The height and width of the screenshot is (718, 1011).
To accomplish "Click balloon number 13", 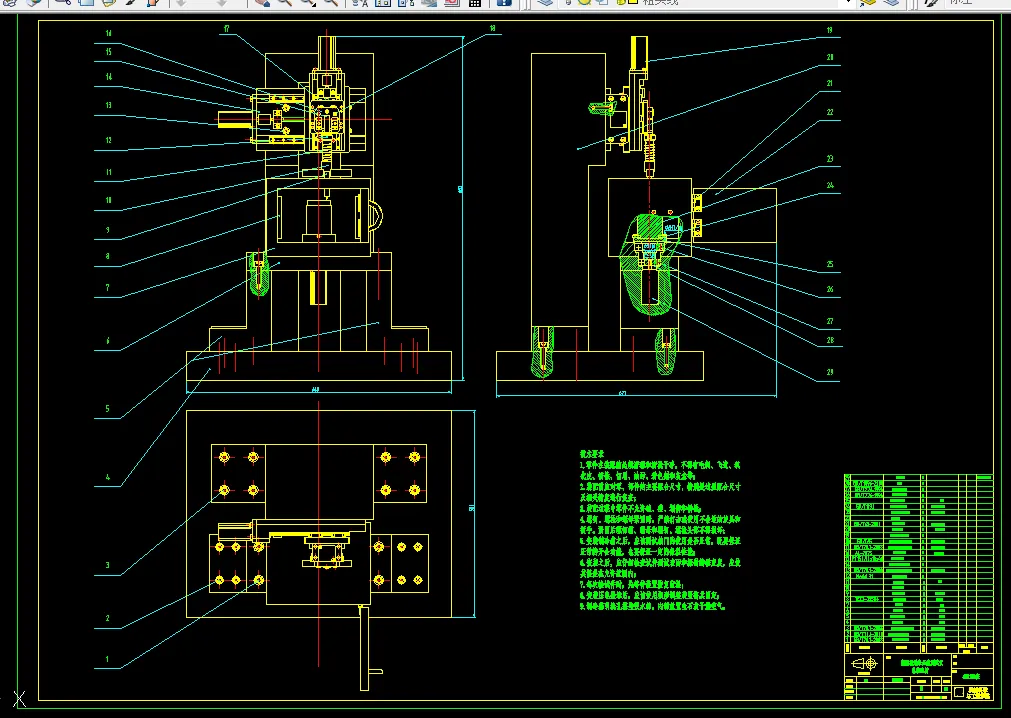I will point(108,105).
